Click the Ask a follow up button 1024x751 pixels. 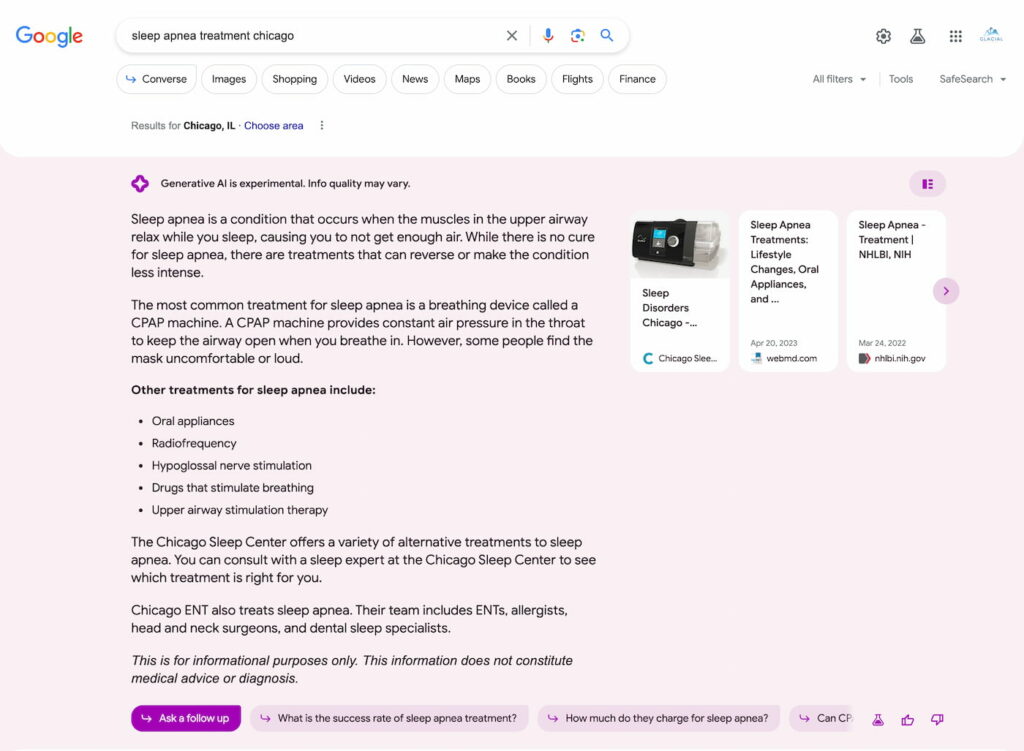click(x=186, y=718)
